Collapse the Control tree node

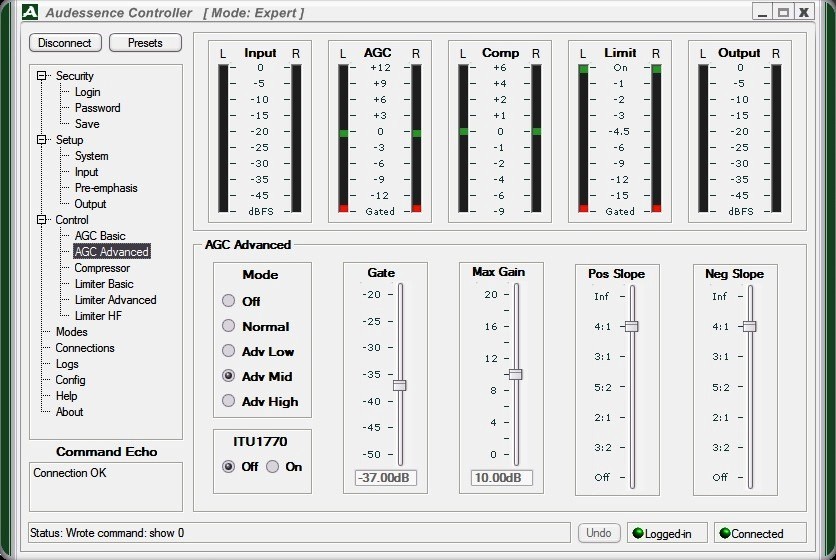42,220
